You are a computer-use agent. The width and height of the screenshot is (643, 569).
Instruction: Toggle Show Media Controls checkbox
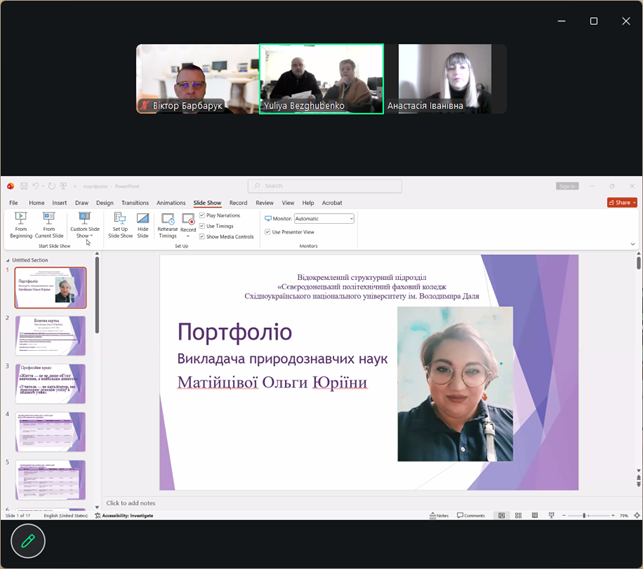point(202,237)
